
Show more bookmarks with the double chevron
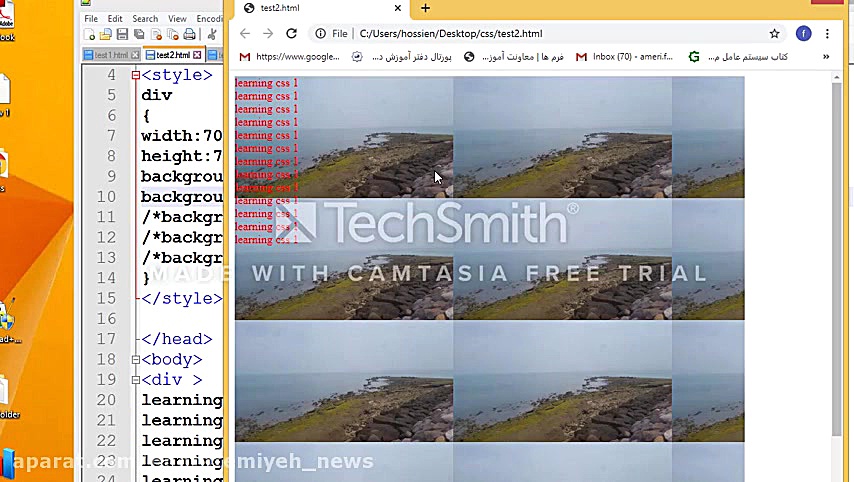pos(826,57)
